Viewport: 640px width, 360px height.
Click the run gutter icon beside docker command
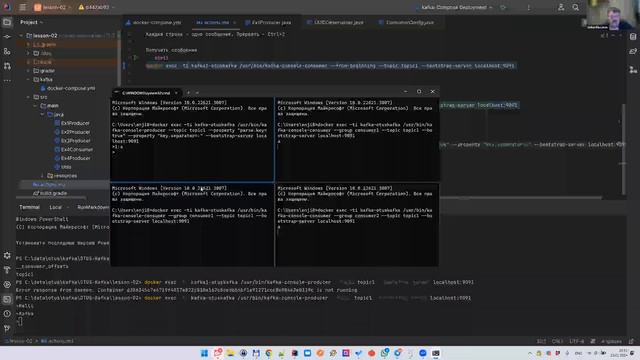tap(136, 58)
